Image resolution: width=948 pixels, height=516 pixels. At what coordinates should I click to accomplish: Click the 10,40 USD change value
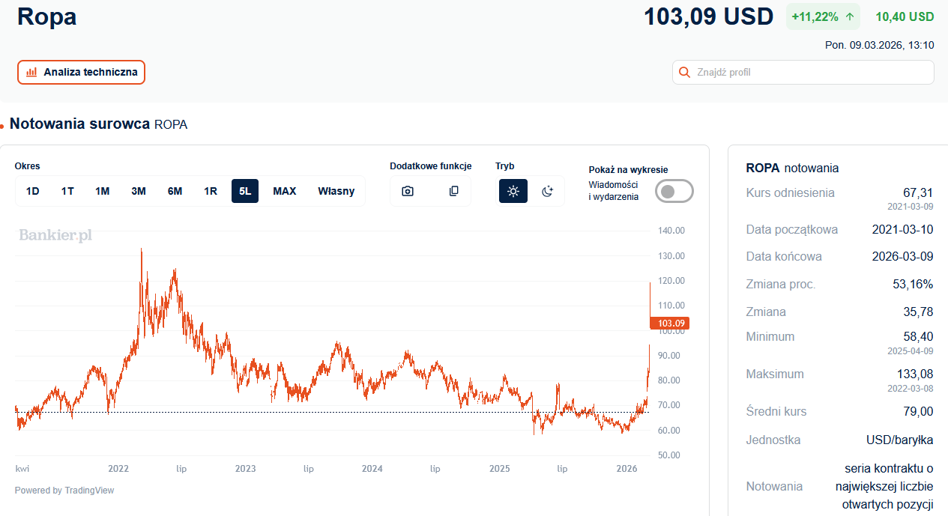pyautogui.click(x=904, y=17)
